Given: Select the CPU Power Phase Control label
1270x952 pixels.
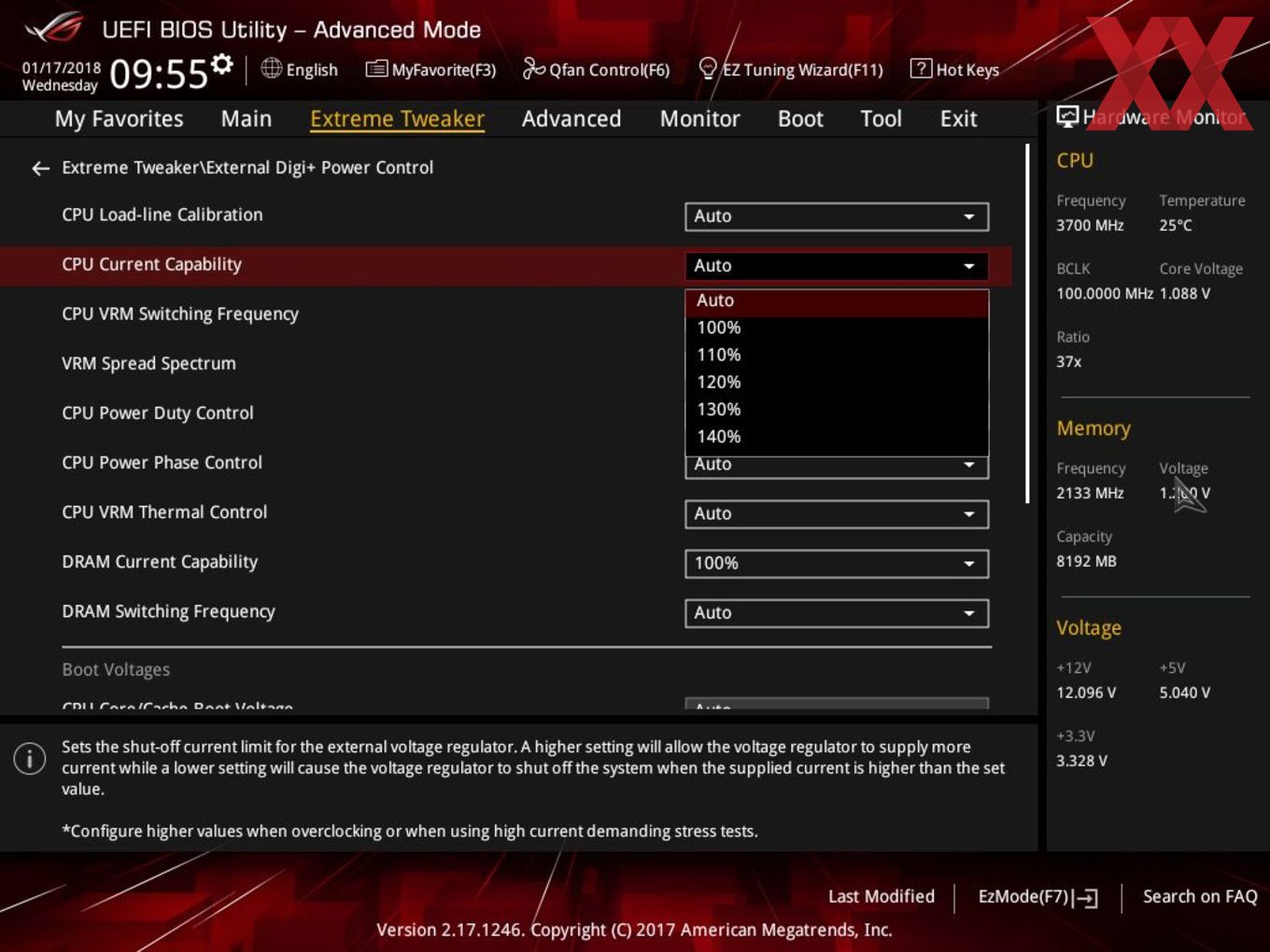Looking at the screenshot, I should [x=162, y=463].
